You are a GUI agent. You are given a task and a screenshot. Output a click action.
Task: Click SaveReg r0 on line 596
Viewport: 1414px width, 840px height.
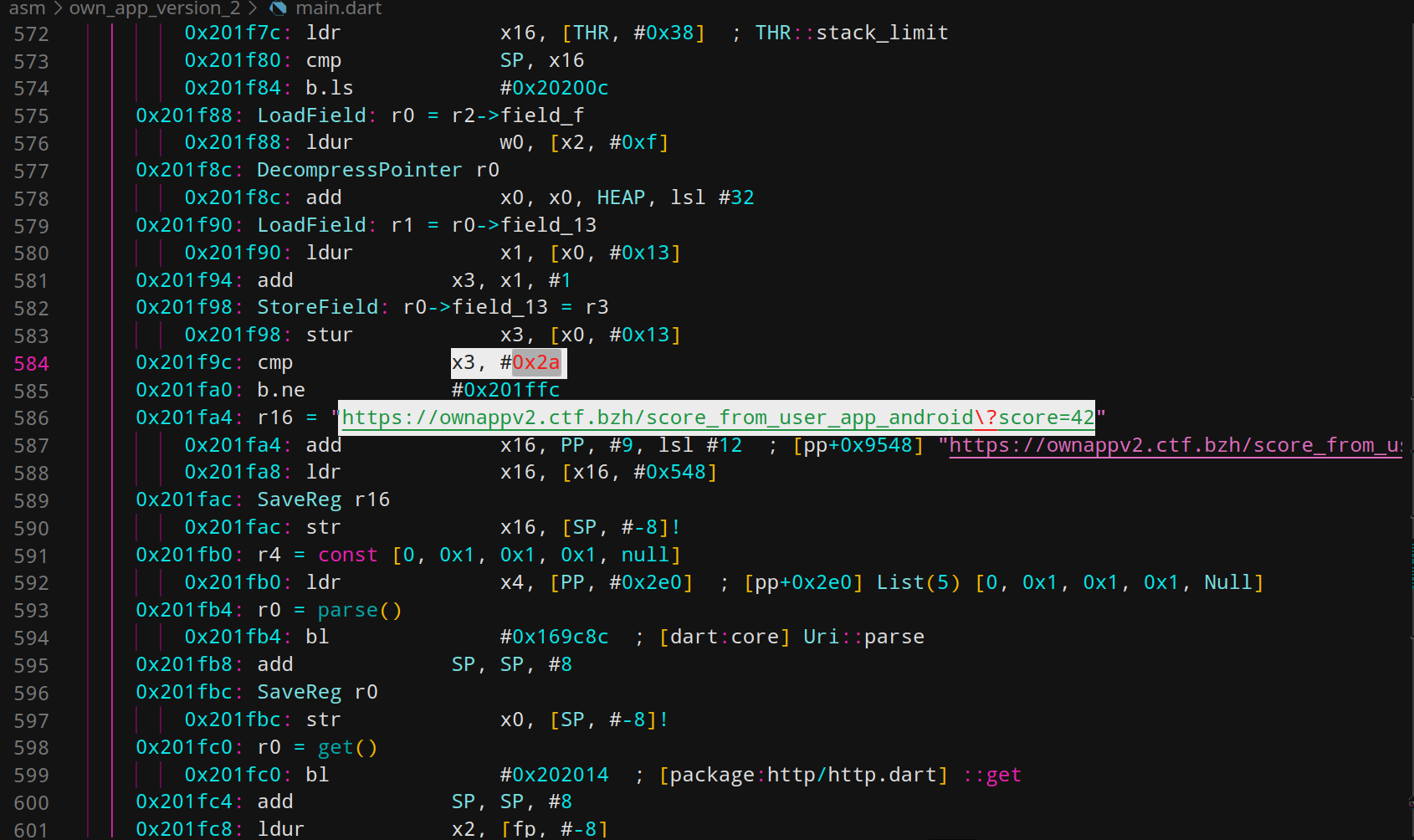click(317, 692)
